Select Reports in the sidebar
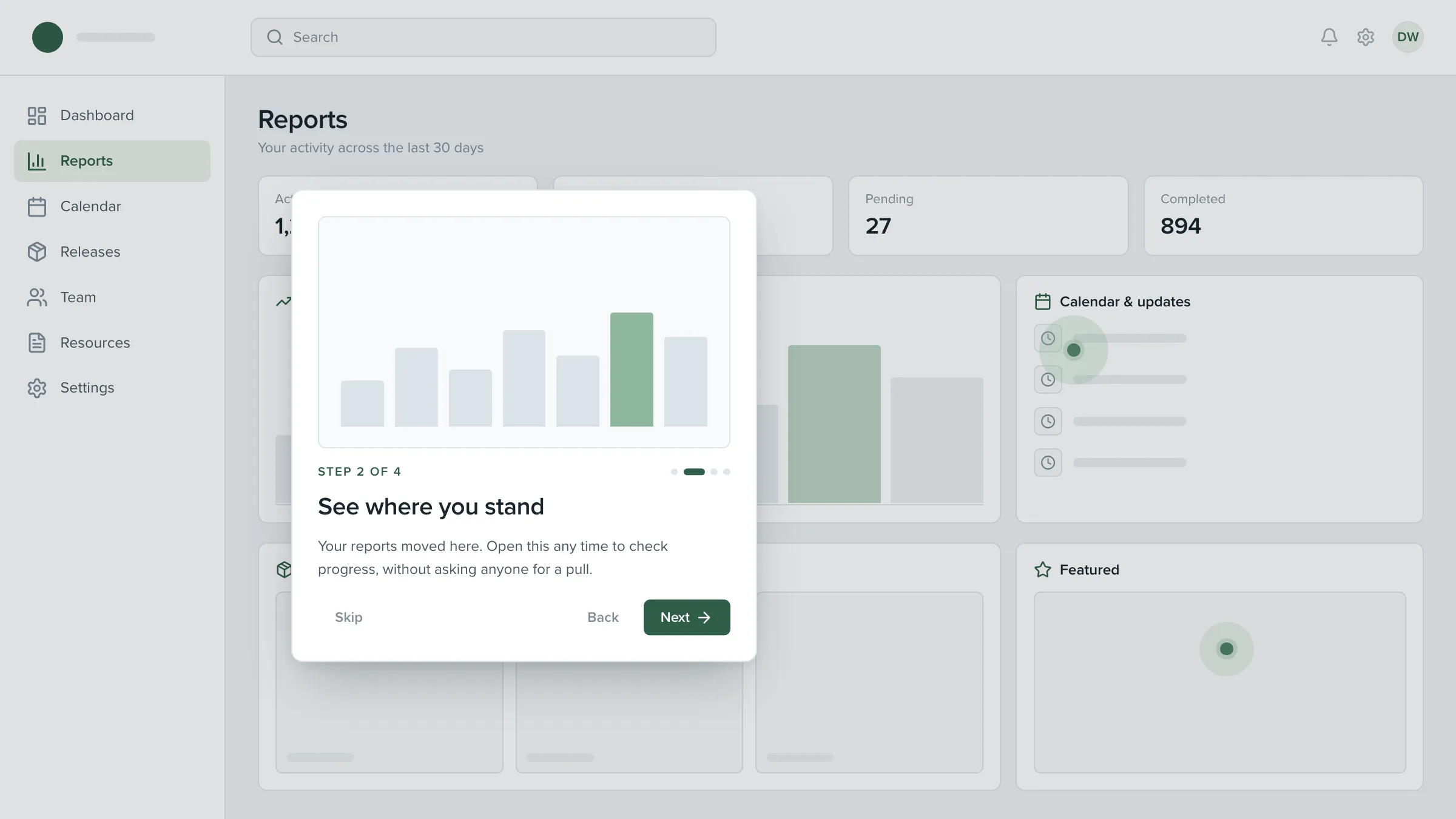 click(x=112, y=161)
